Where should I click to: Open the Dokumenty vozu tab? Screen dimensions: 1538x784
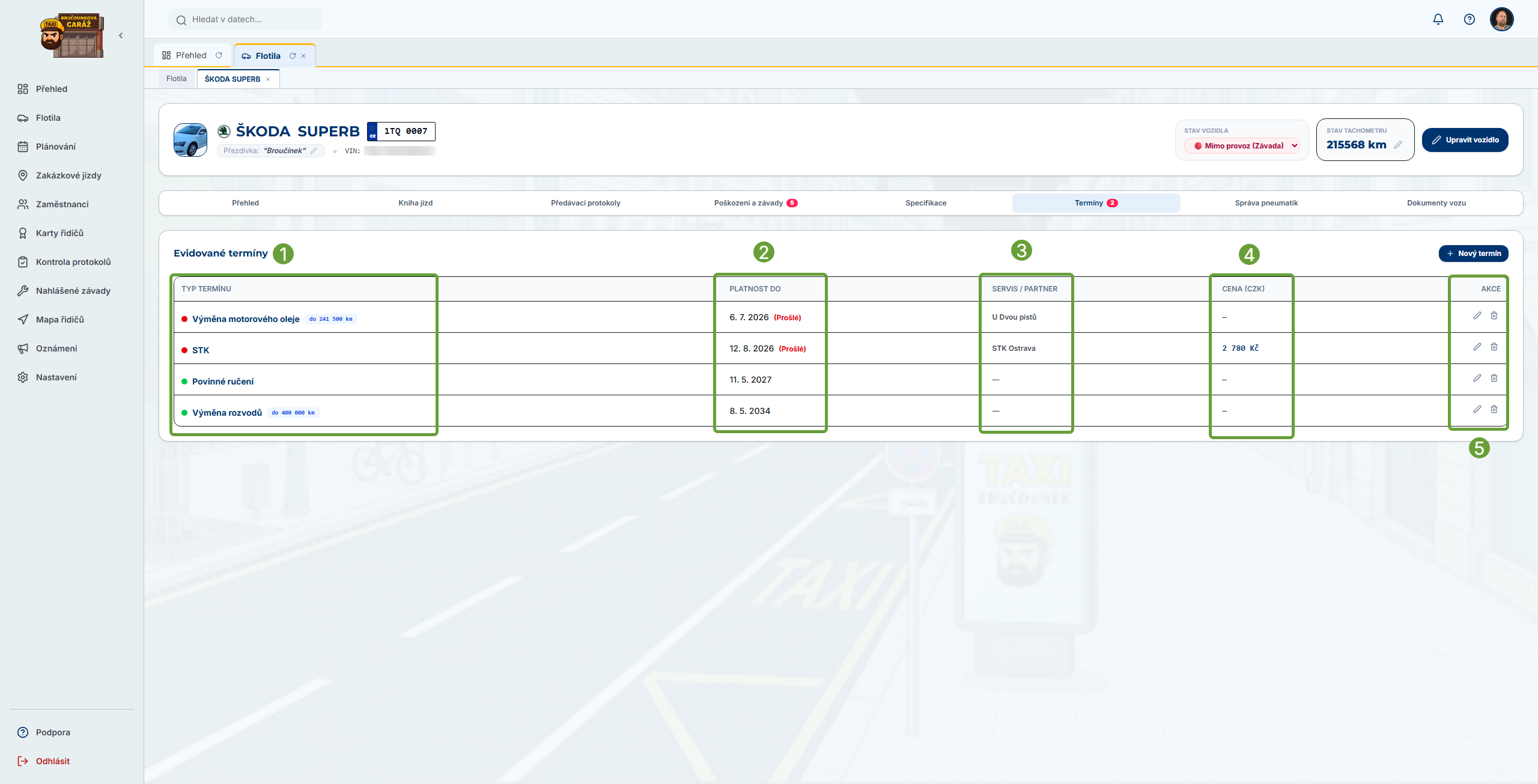pyautogui.click(x=1436, y=203)
